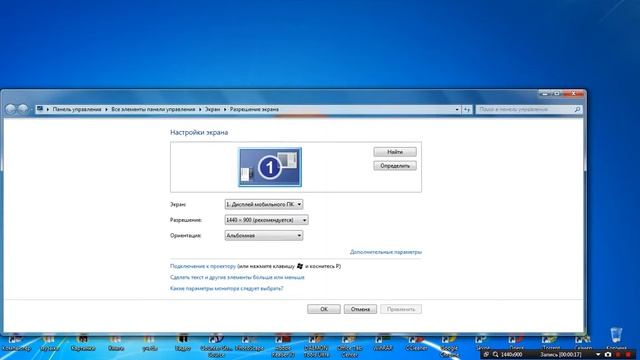The image size is (640, 360).
Task: Open the Разрешение resolution dropdown
Action: tap(267, 220)
